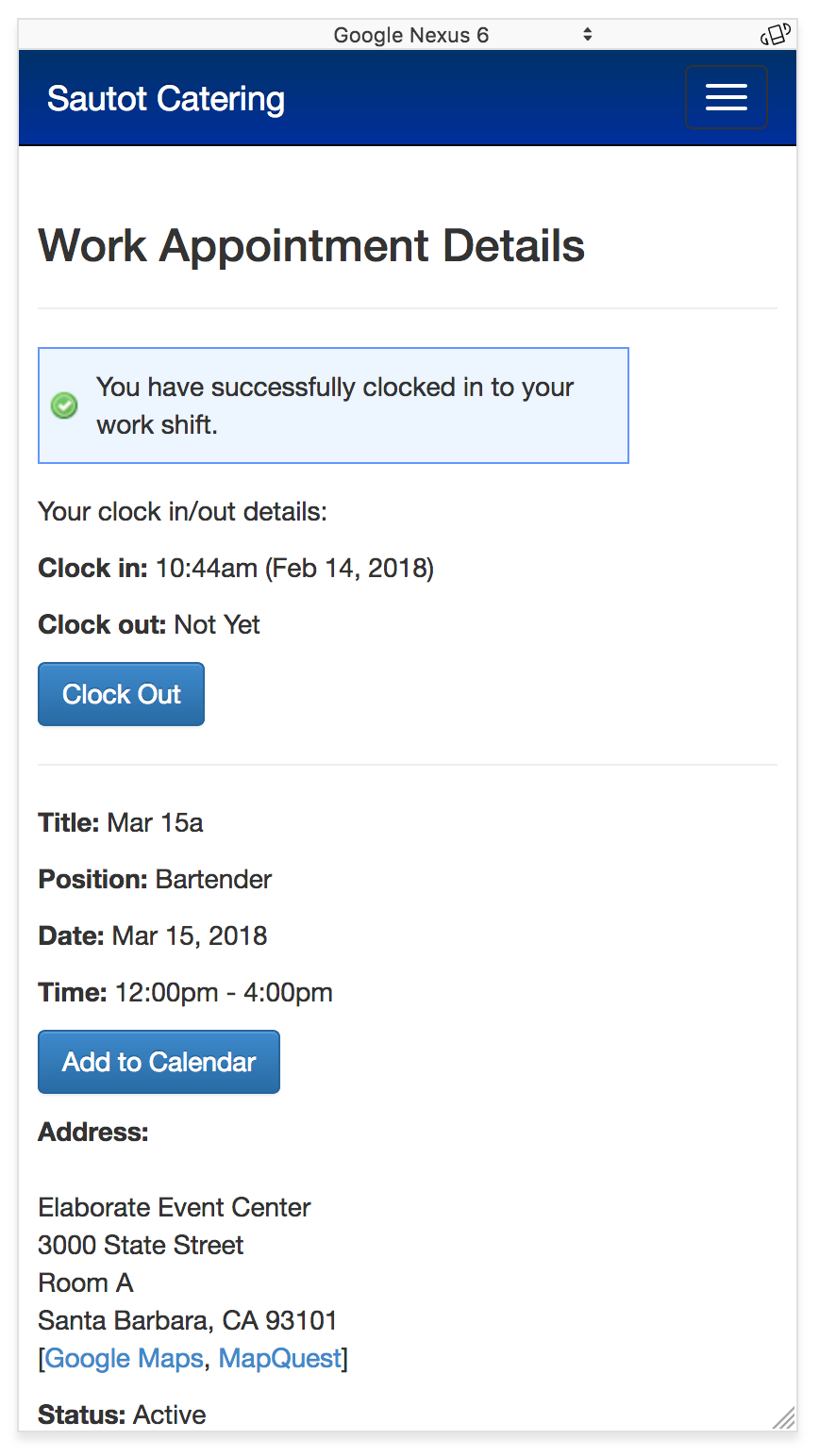
Task: Click the Work Appointment Details heading
Action: click(x=311, y=245)
